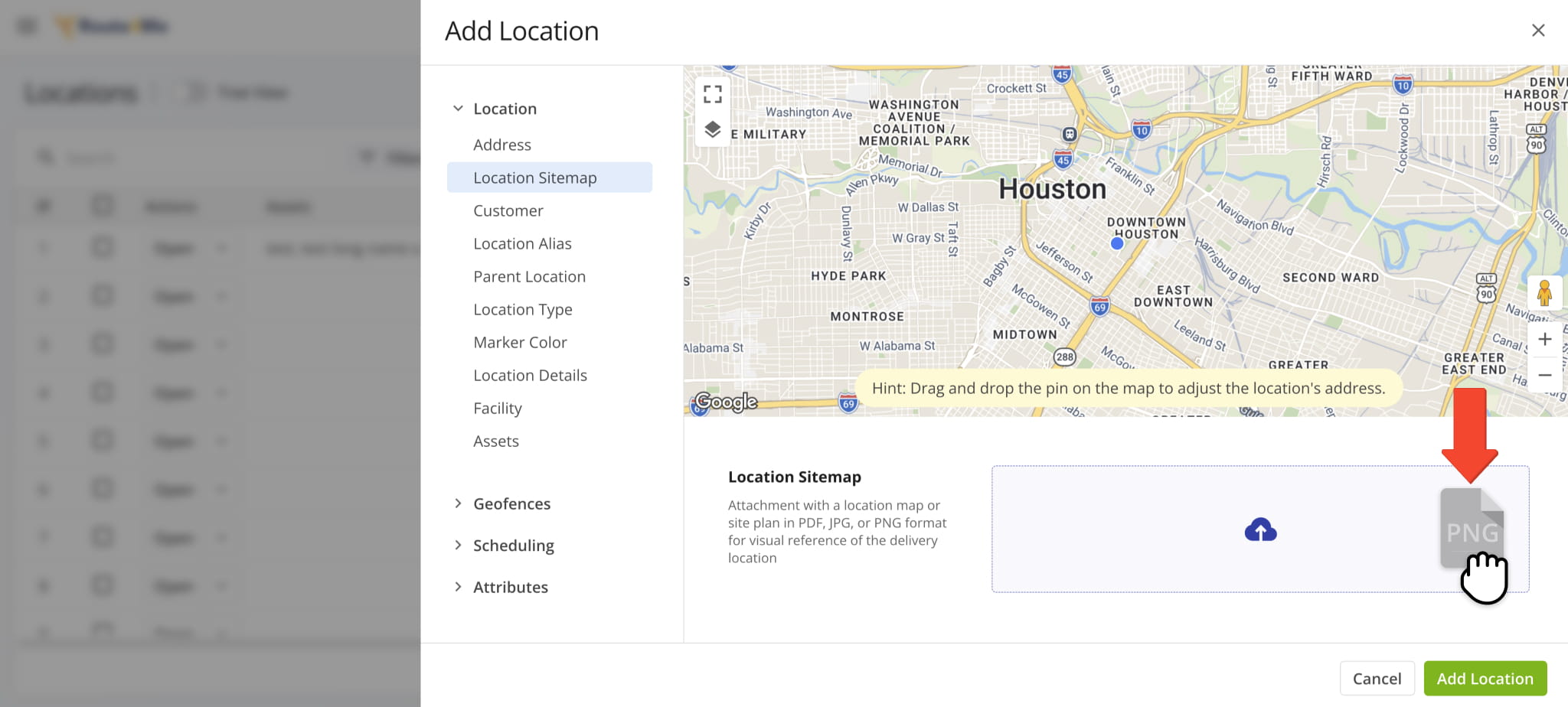This screenshot has width=1568, height=707.
Task: Click the Hyde Park label on map
Action: 848,275
